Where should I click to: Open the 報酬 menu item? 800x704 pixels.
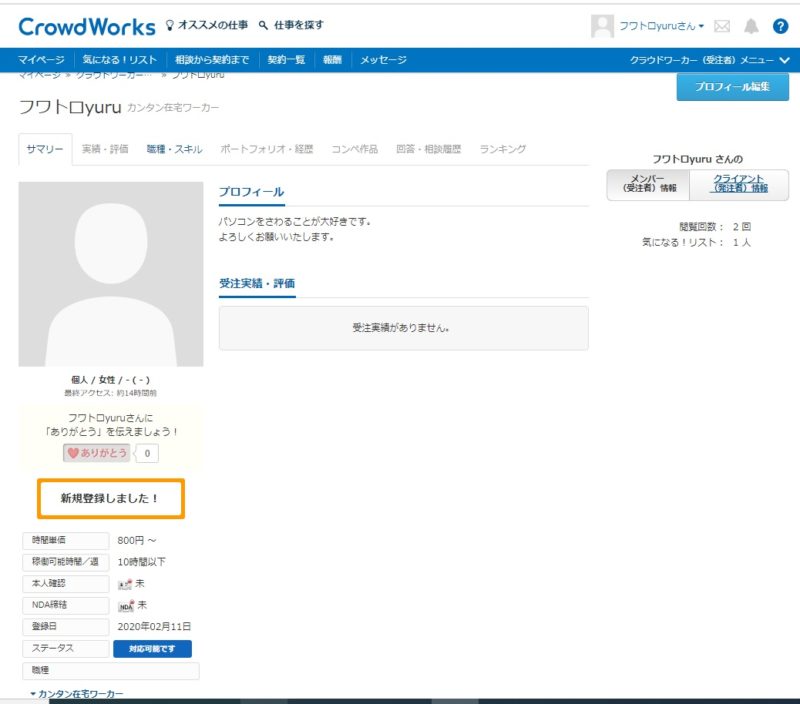tap(333, 59)
